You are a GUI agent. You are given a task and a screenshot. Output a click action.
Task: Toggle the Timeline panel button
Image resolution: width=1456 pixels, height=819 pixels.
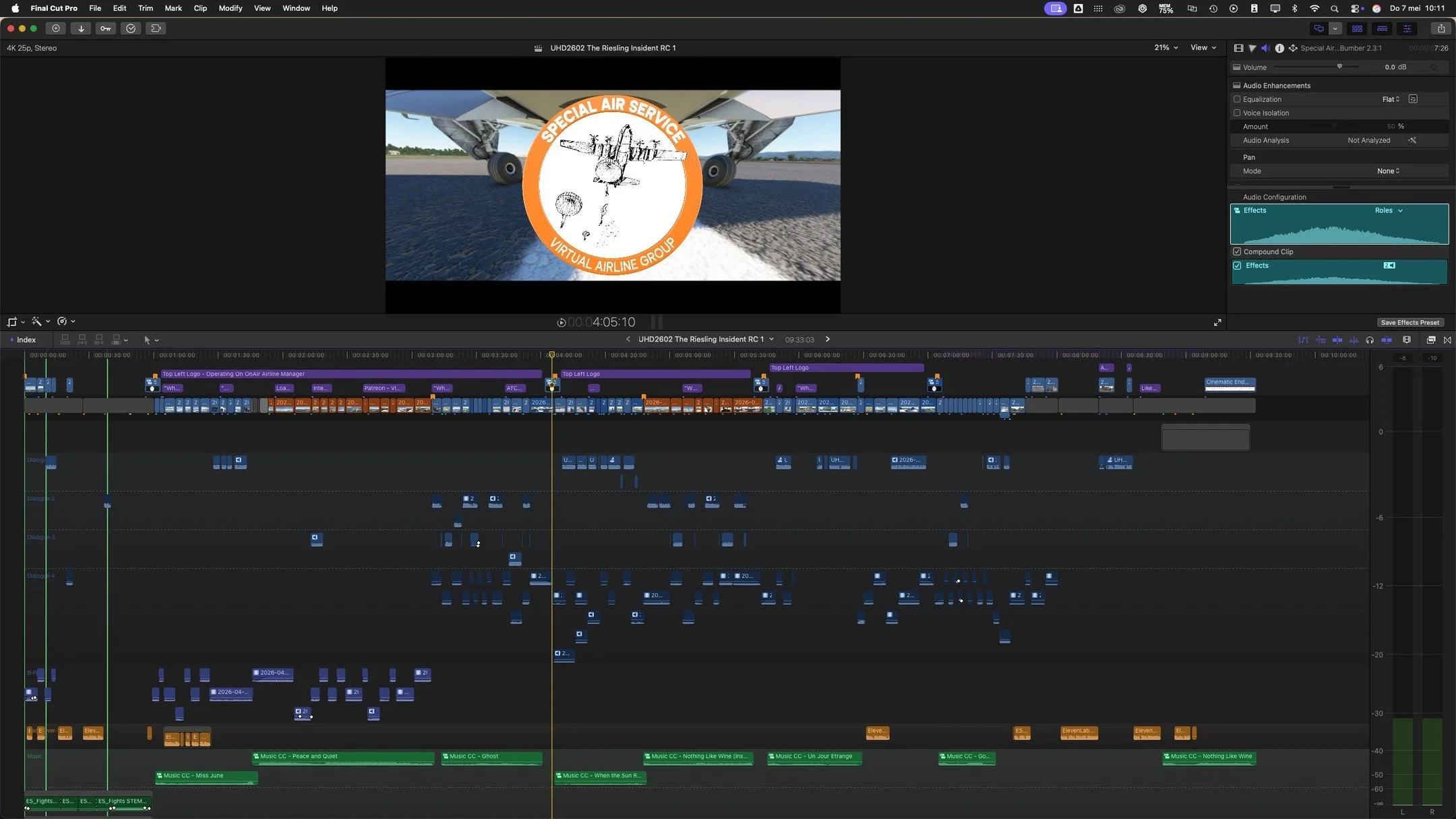tap(1382, 28)
